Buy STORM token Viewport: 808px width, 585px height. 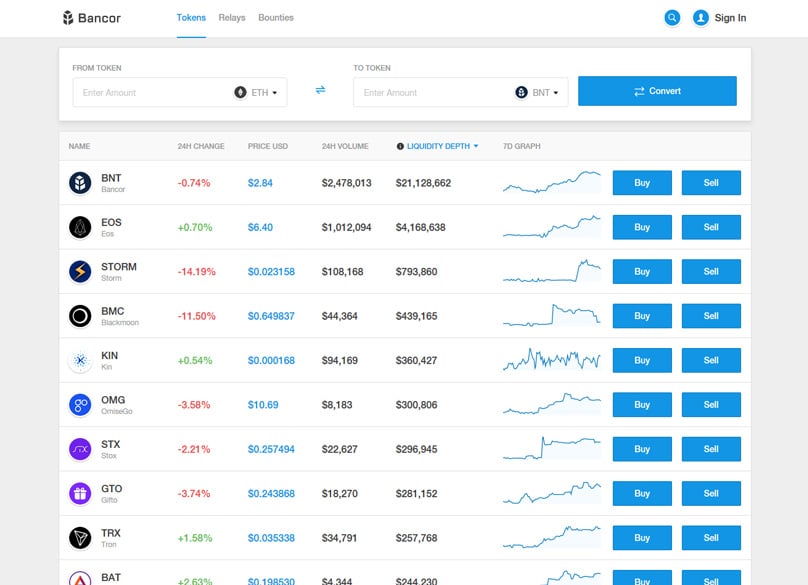(x=642, y=272)
